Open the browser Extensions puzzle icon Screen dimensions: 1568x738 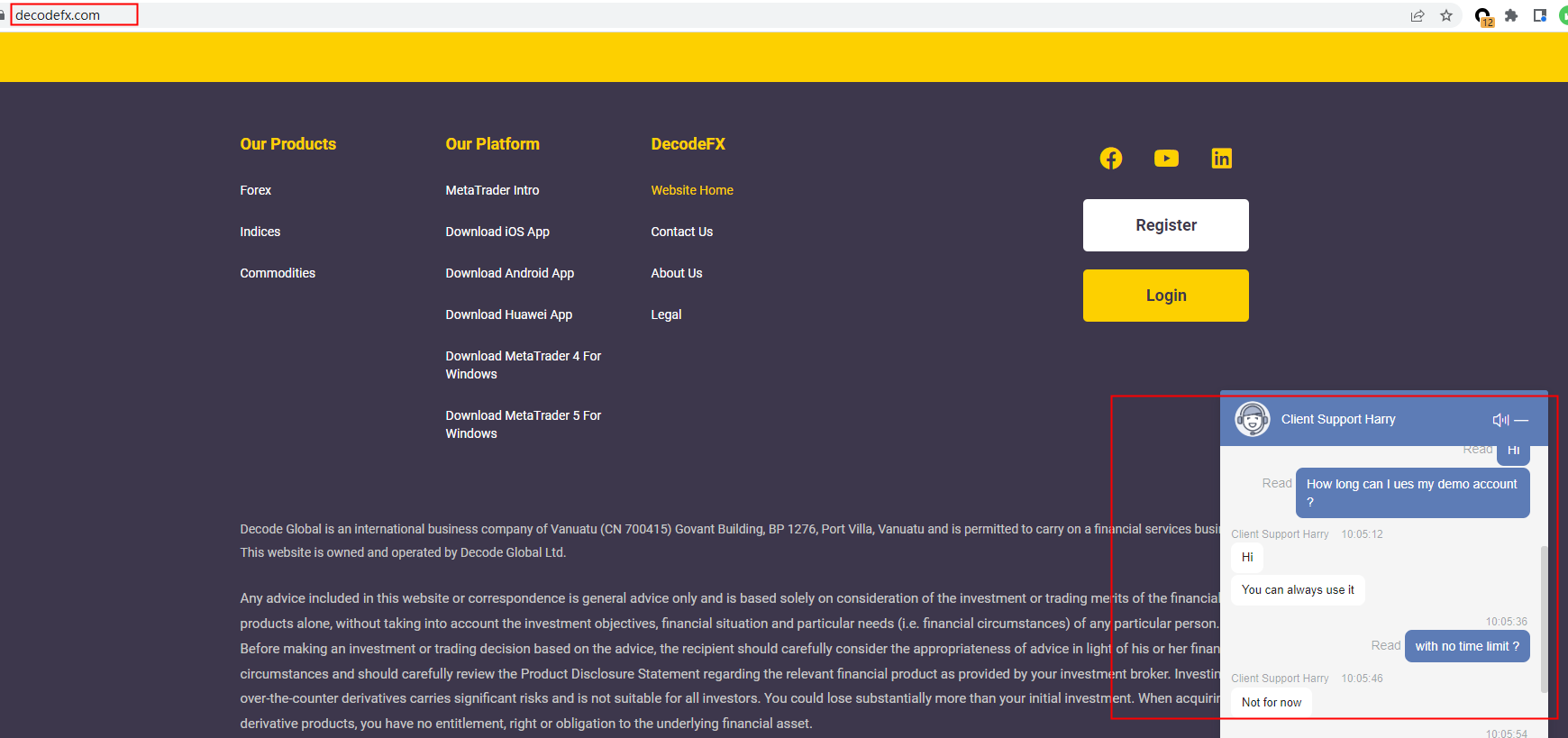click(x=1511, y=15)
